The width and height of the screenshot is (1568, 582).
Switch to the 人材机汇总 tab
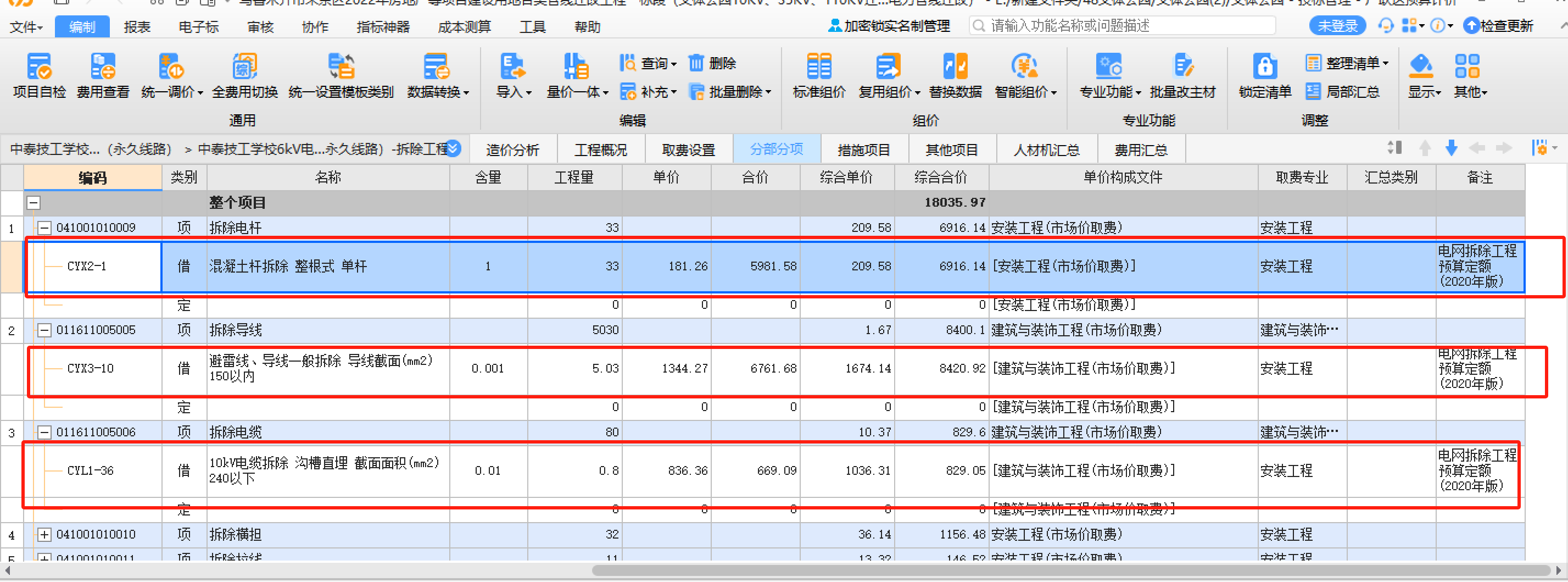pos(1046,150)
